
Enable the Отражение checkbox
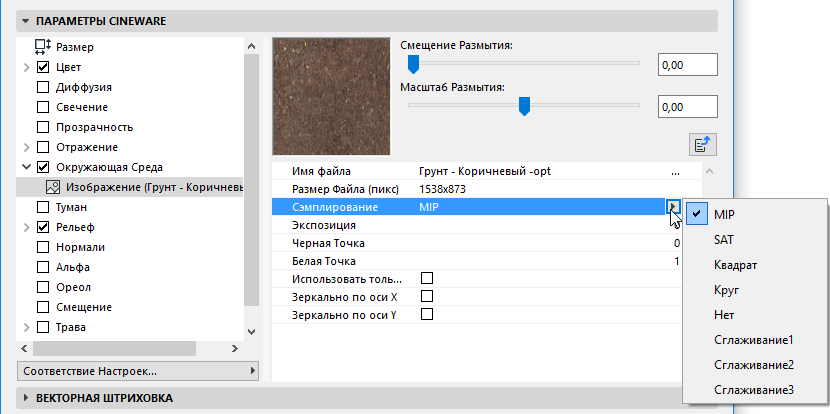(43, 147)
